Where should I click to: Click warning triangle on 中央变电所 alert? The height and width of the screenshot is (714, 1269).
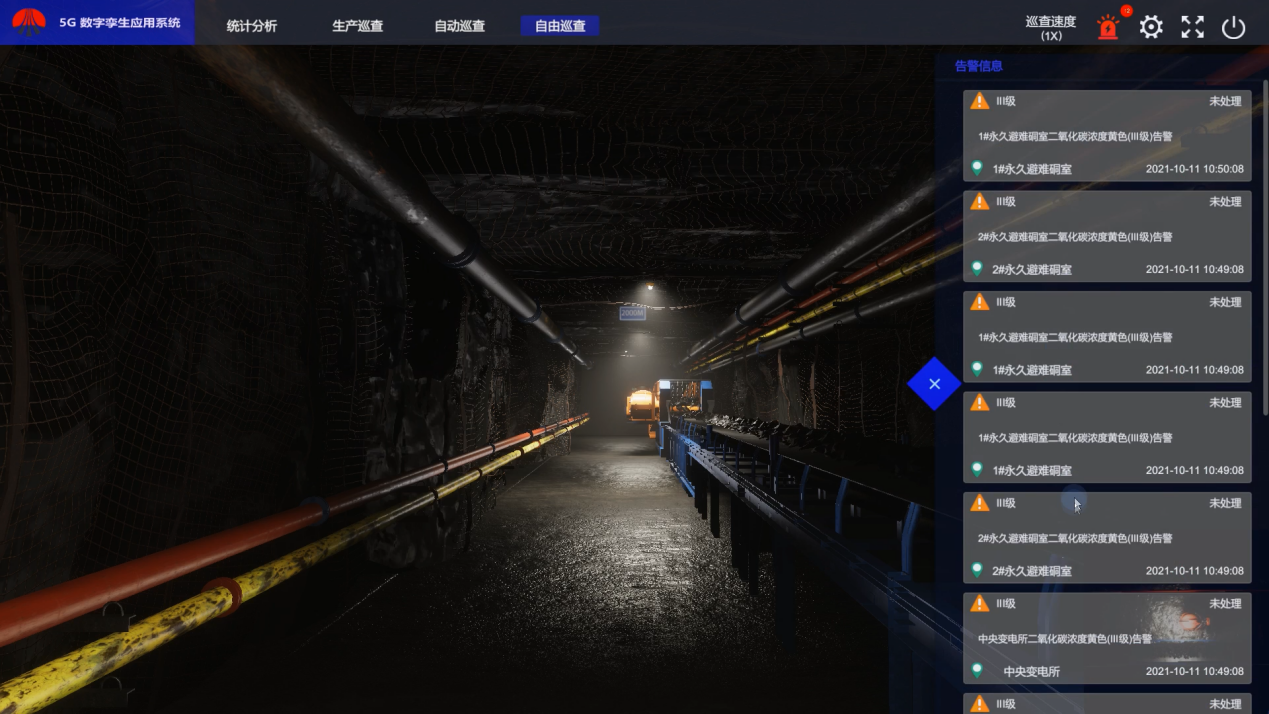(x=980, y=603)
